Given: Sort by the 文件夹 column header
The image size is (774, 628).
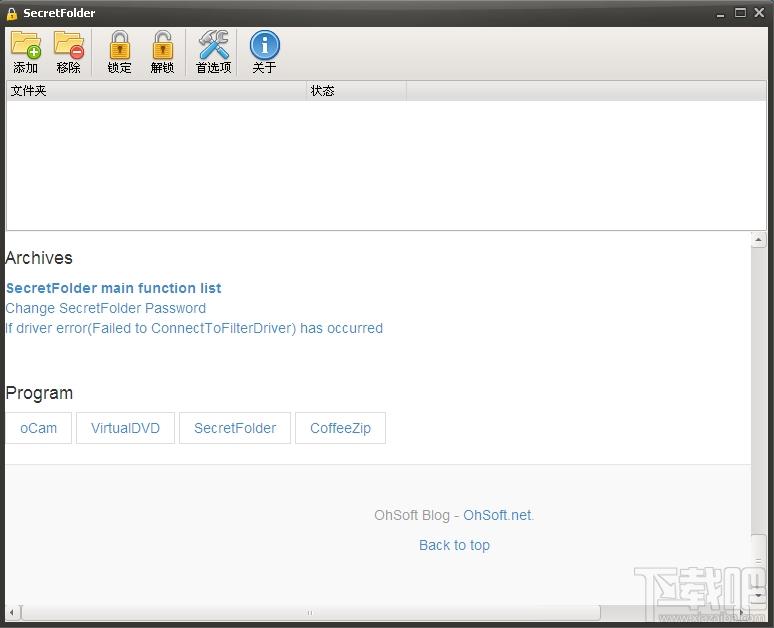Looking at the screenshot, I should coord(156,91).
